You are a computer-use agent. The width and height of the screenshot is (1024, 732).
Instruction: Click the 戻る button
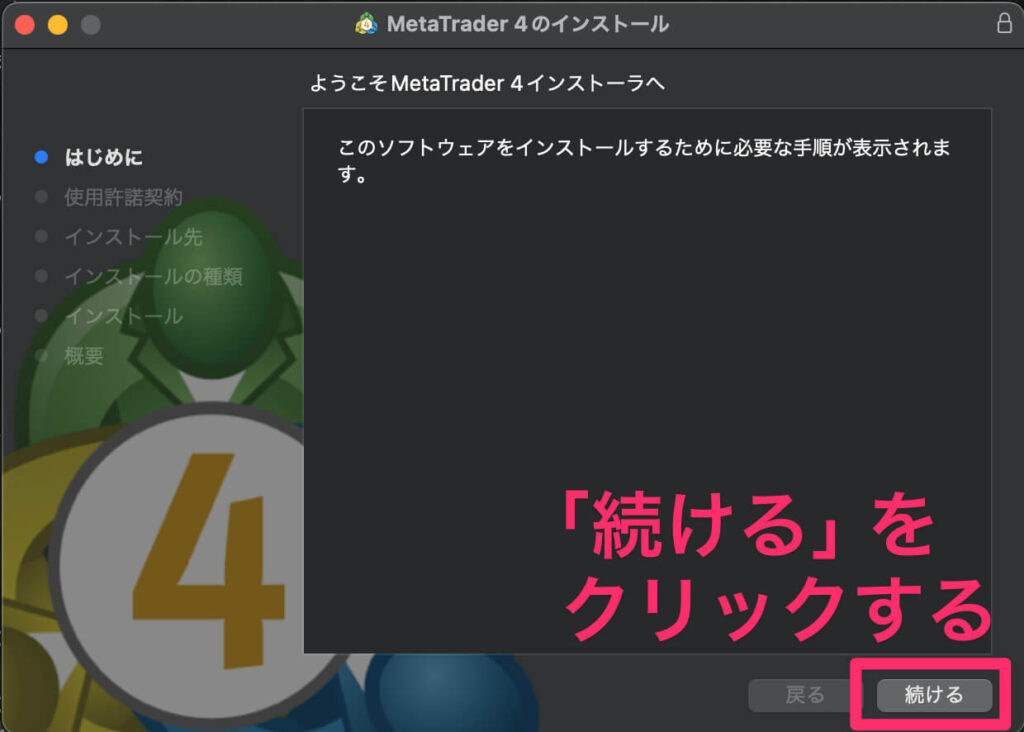798,695
